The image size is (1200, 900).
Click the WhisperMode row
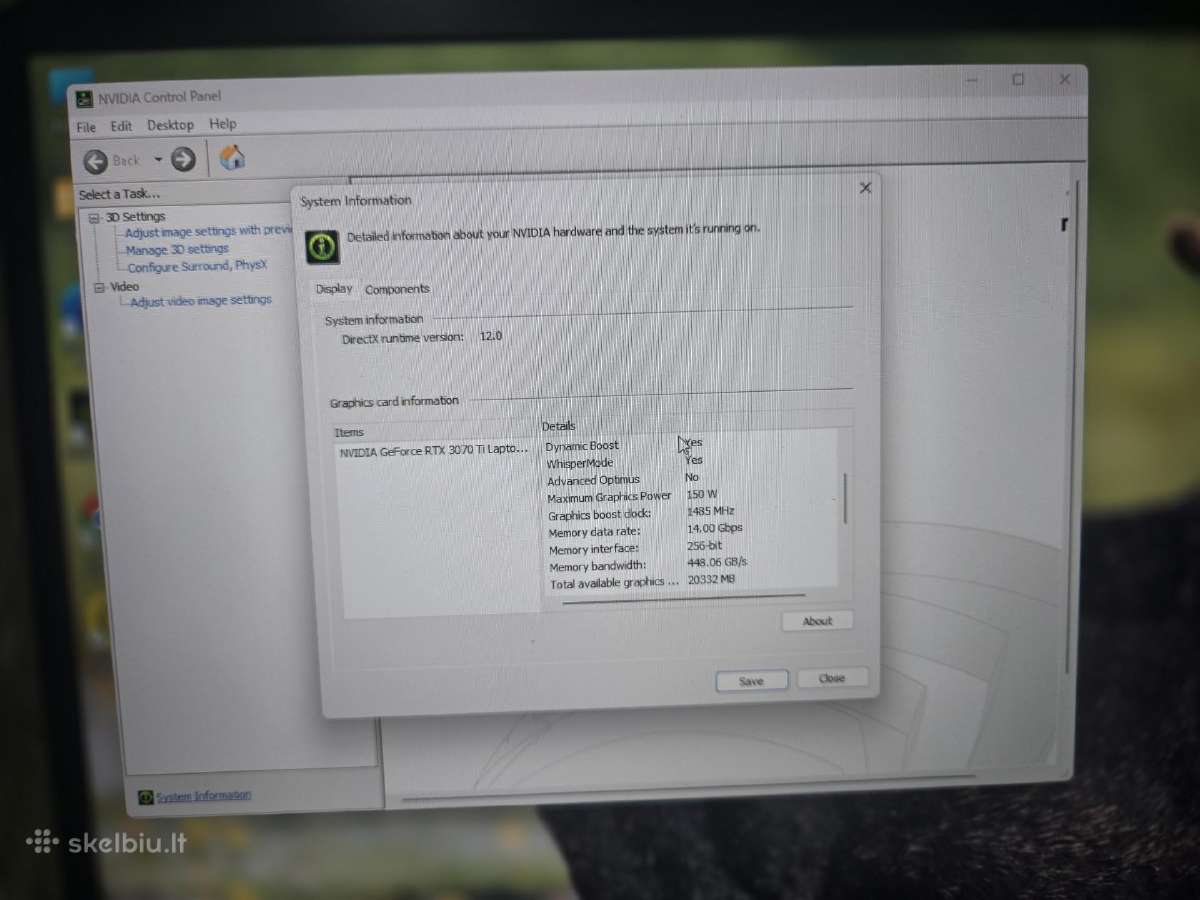pyautogui.click(x=625, y=462)
